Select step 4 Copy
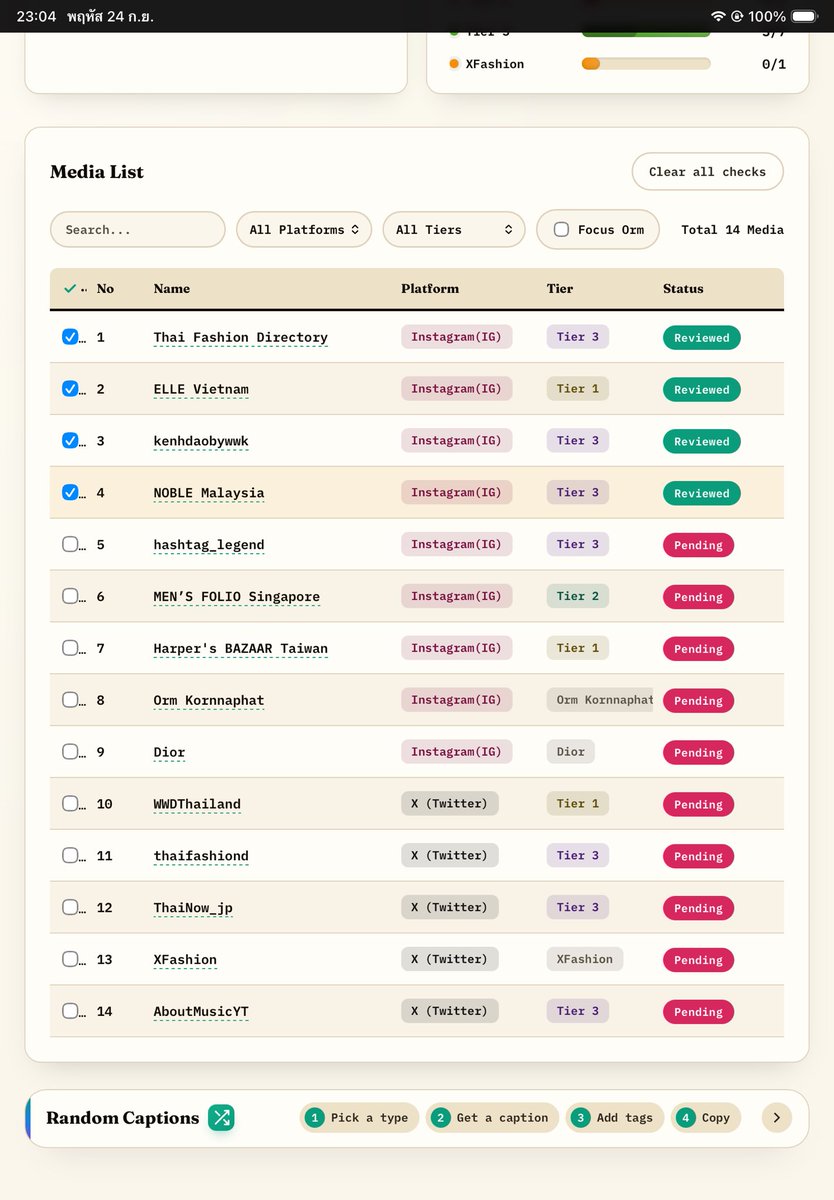The image size is (834, 1200). click(705, 1118)
